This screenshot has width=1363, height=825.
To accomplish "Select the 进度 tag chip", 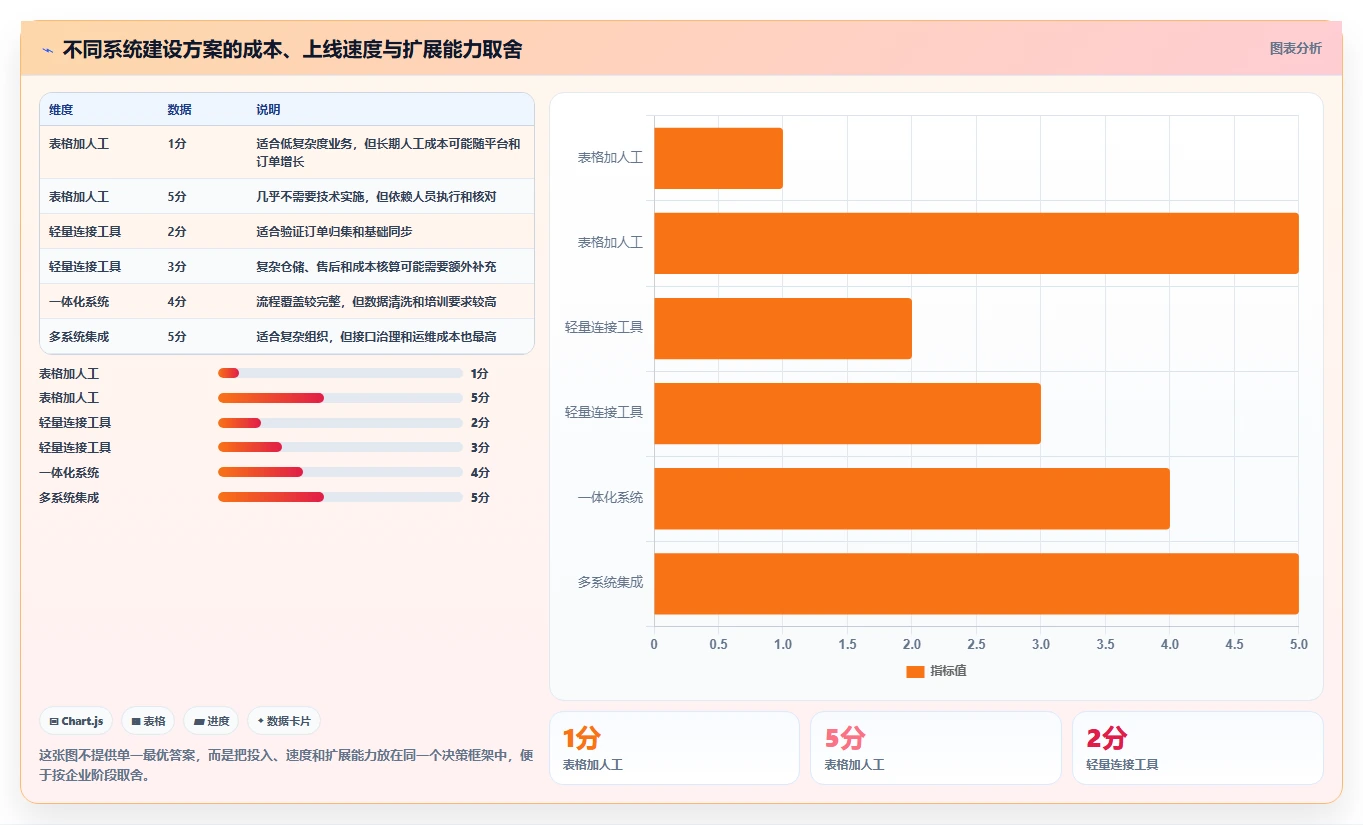I will point(211,721).
